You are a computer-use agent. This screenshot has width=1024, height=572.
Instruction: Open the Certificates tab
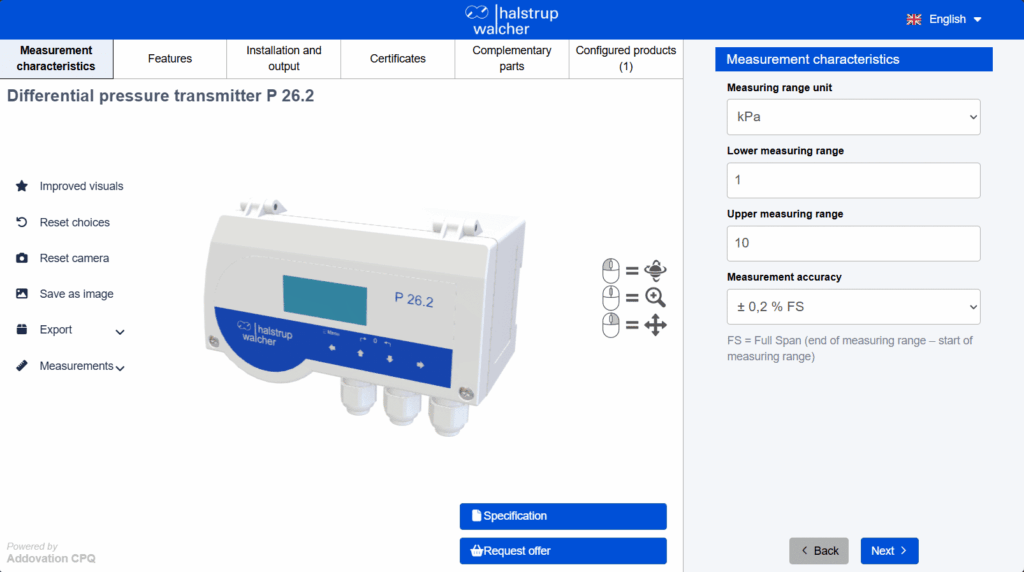pyautogui.click(x=398, y=59)
